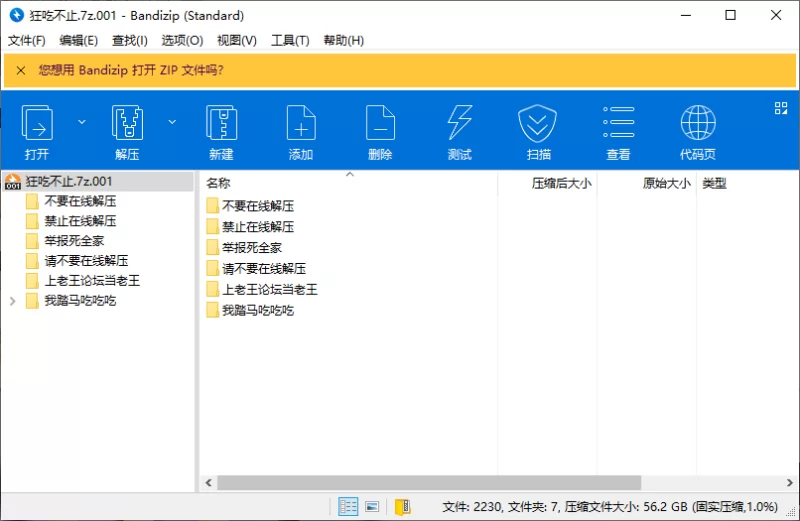This screenshot has height=521, width=800.
Task: Click folder icon of 上老王论坛当老王 in tree
Action: point(32,281)
